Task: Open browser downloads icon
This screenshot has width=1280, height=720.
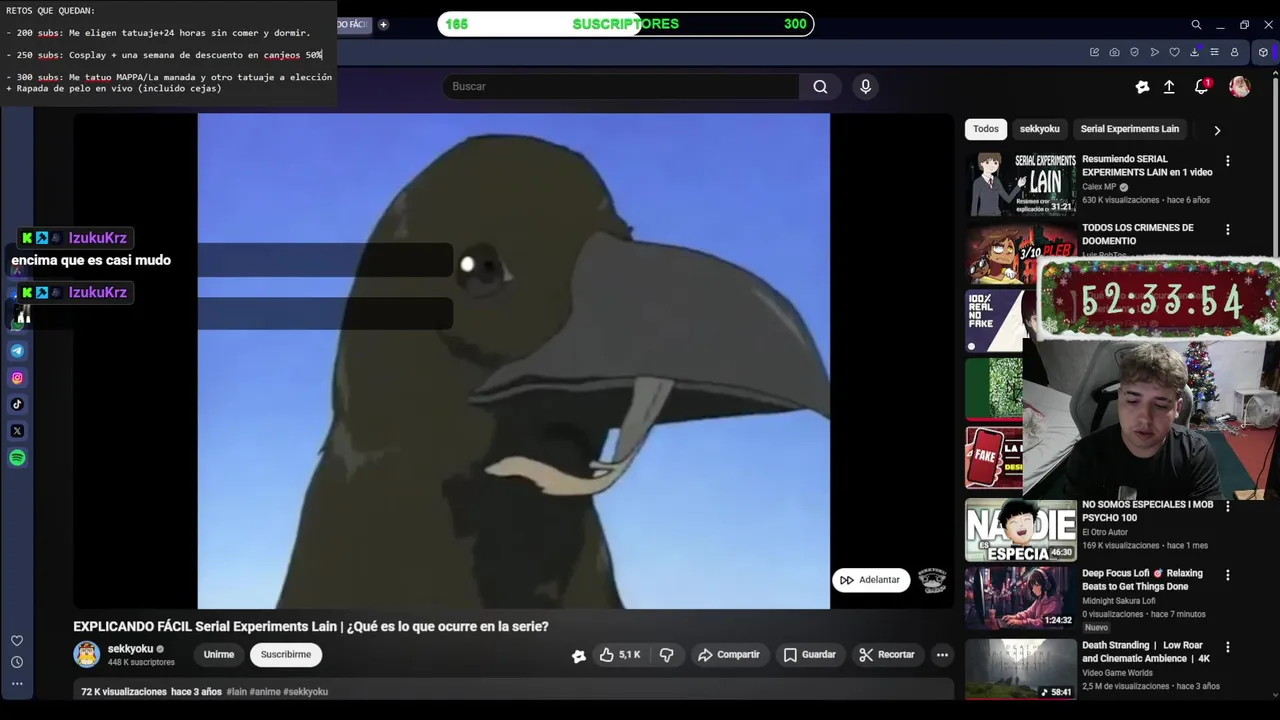Action: [1194, 52]
